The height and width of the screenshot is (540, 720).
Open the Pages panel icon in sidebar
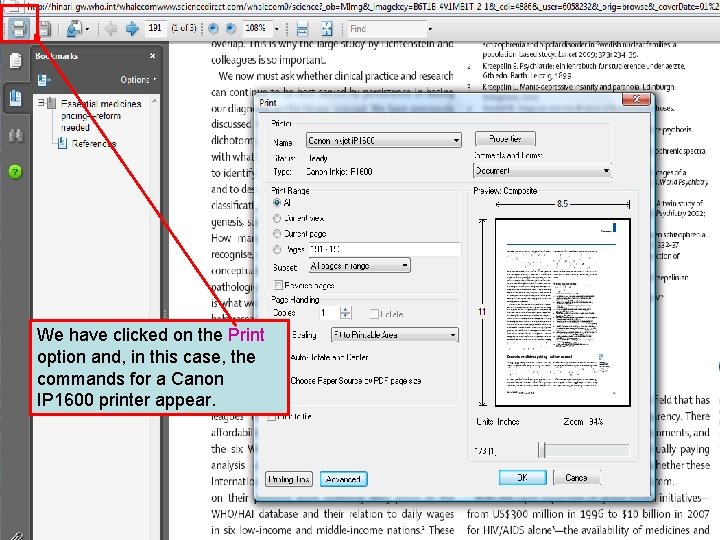[x=16, y=60]
